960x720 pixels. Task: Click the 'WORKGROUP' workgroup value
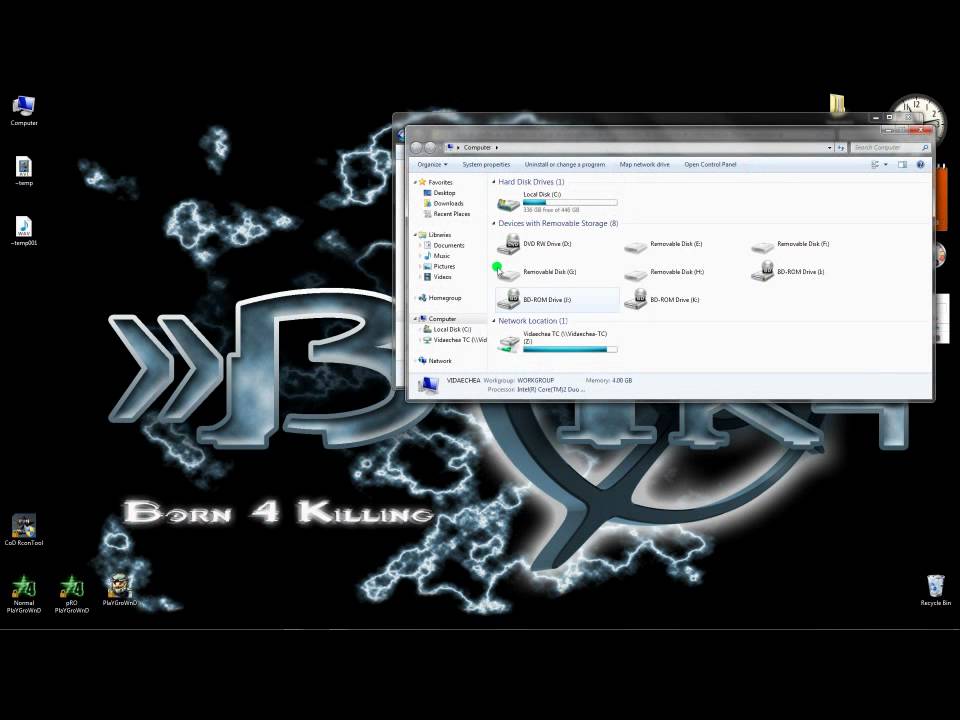click(x=535, y=380)
